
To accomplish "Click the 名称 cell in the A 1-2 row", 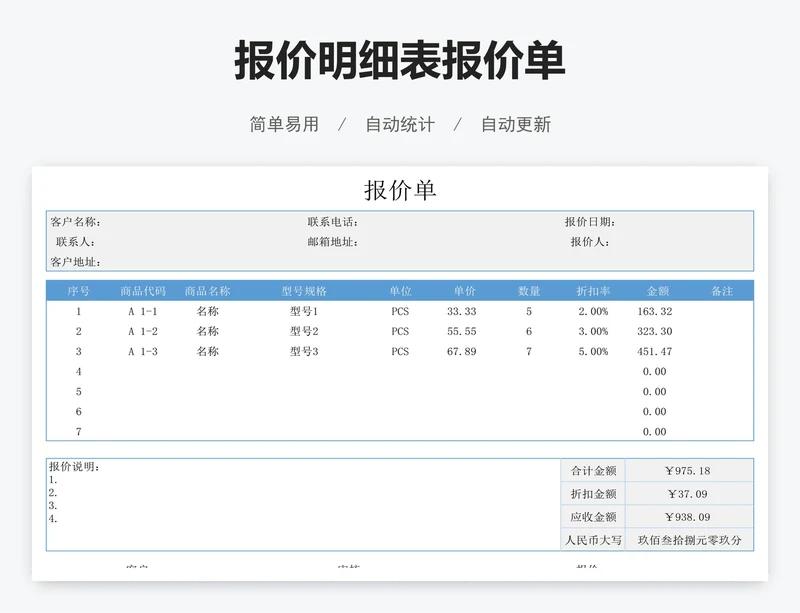I will (208, 331).
